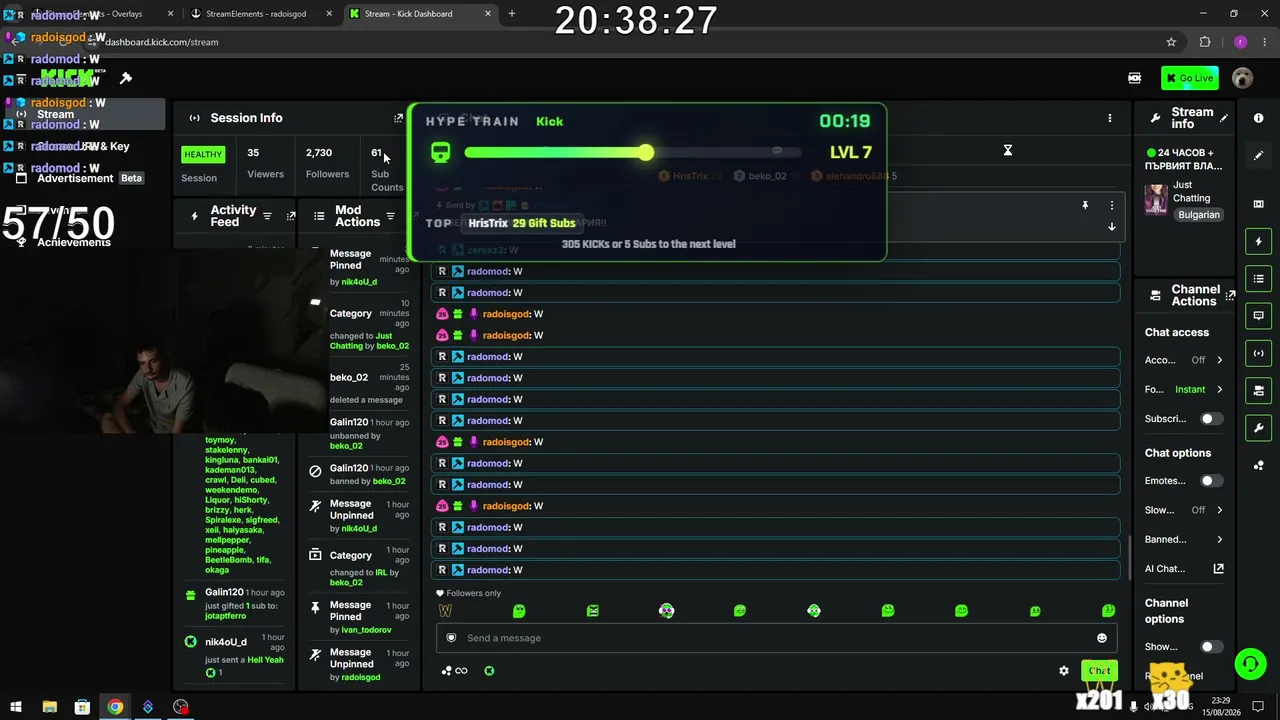Toggle the Show switch under Channel options
This screenshot has width=1280, height=720.
pos(1211,647)
